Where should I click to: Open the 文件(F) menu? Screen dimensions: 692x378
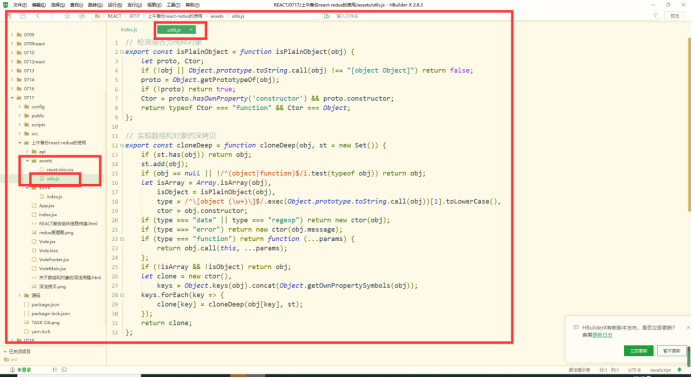(20, 5)
